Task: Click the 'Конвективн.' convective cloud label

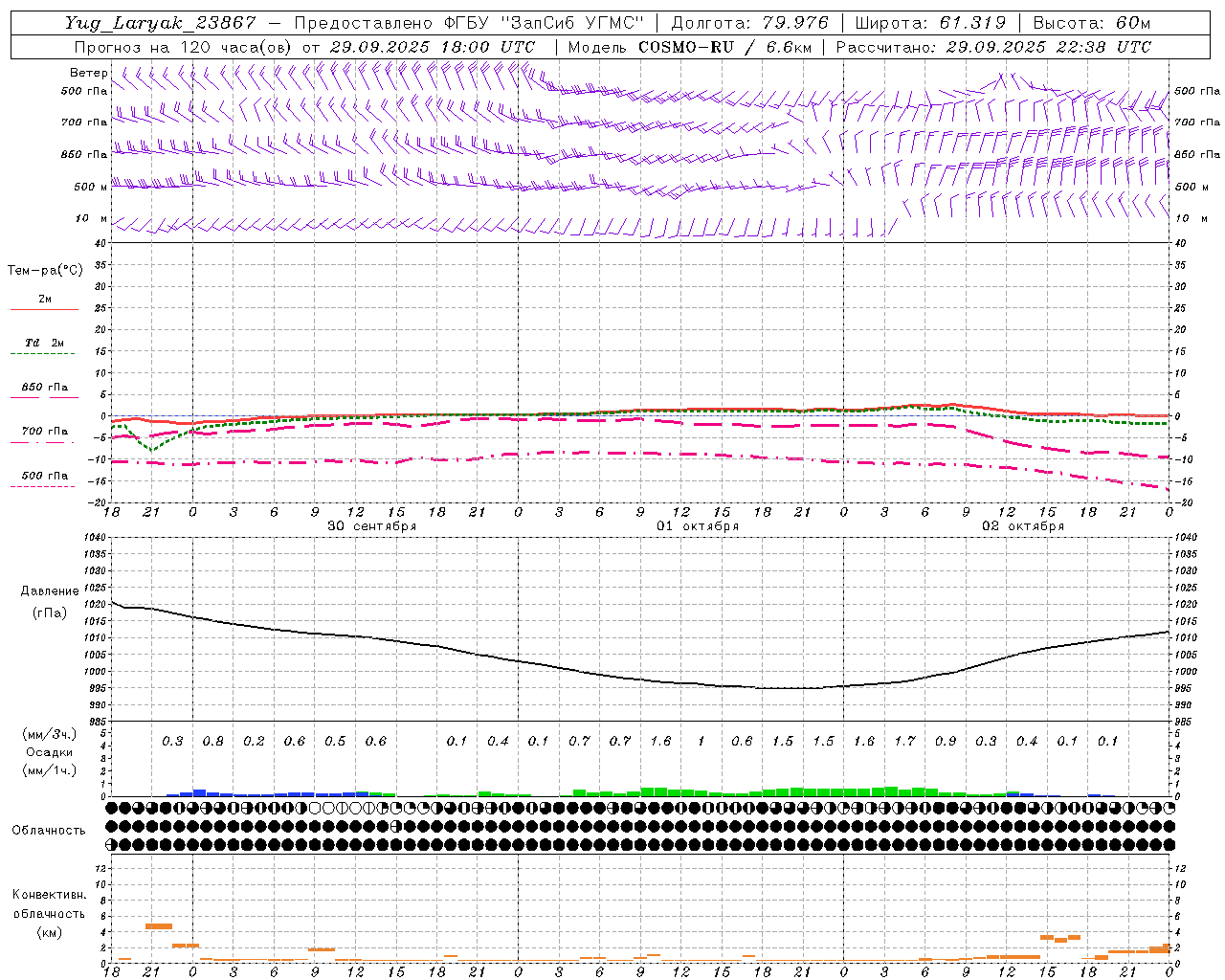Action: pos(49,895)
